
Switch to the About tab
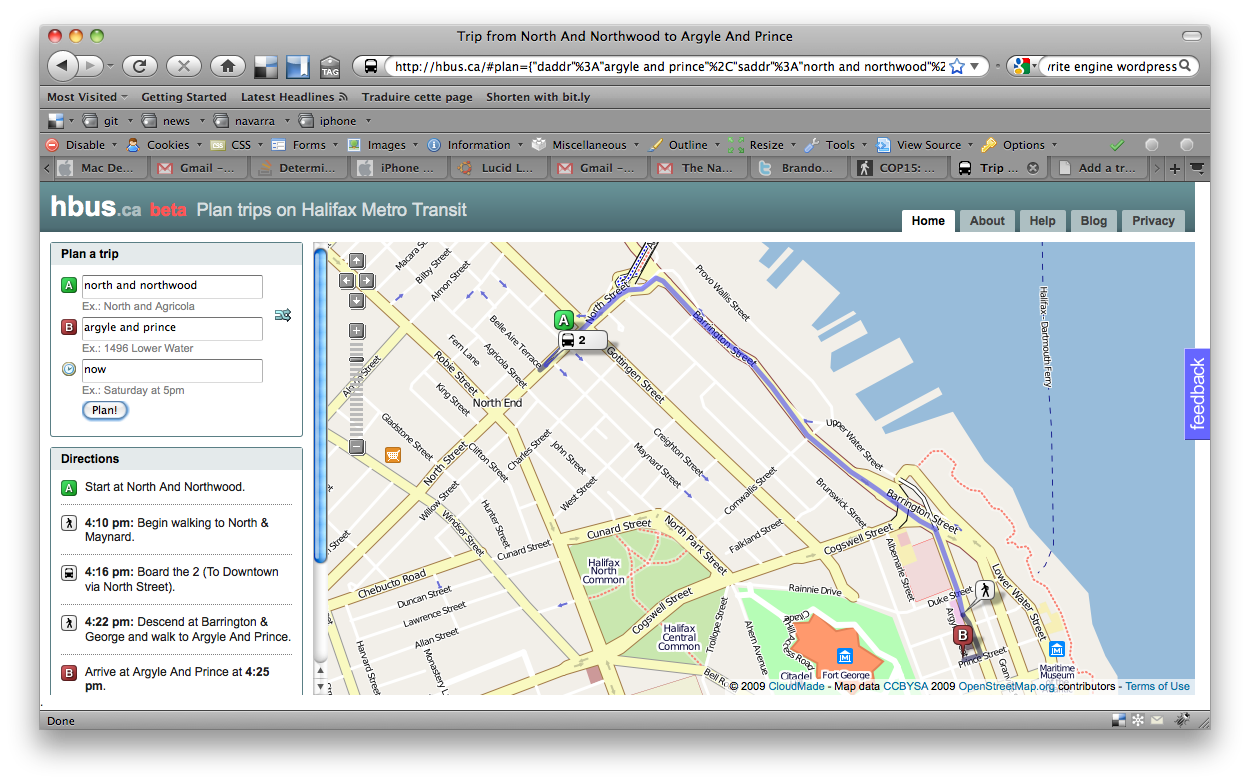coord(987,221)
